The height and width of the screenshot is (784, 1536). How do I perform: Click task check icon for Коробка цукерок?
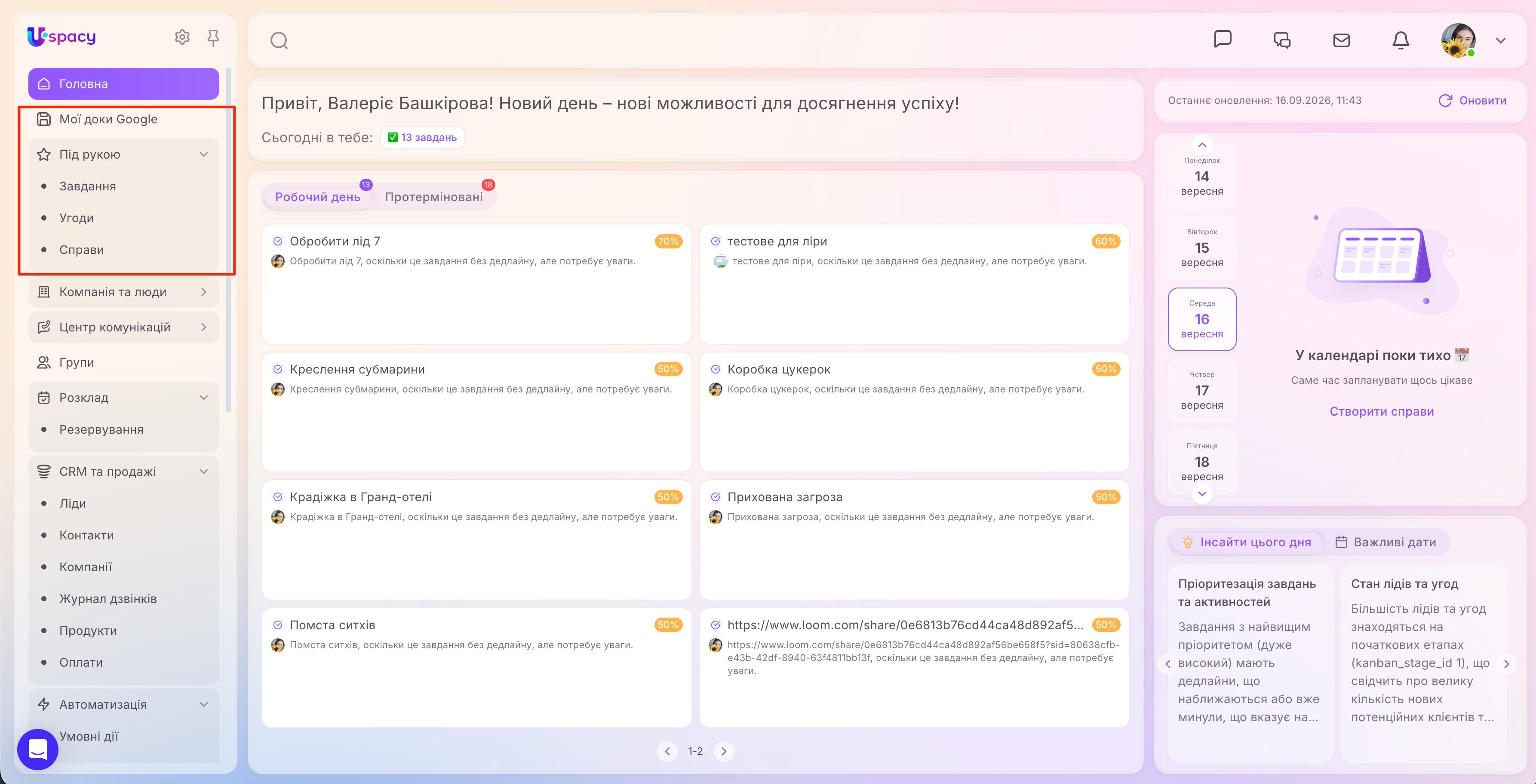[x=716, y=369]
